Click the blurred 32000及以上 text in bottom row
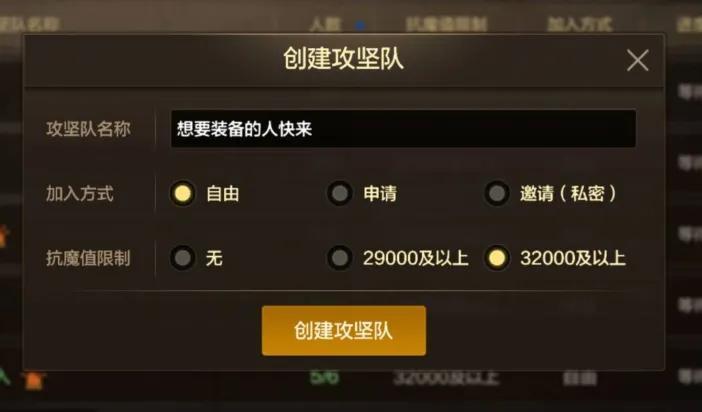The image size is (702, 412). 445,378
